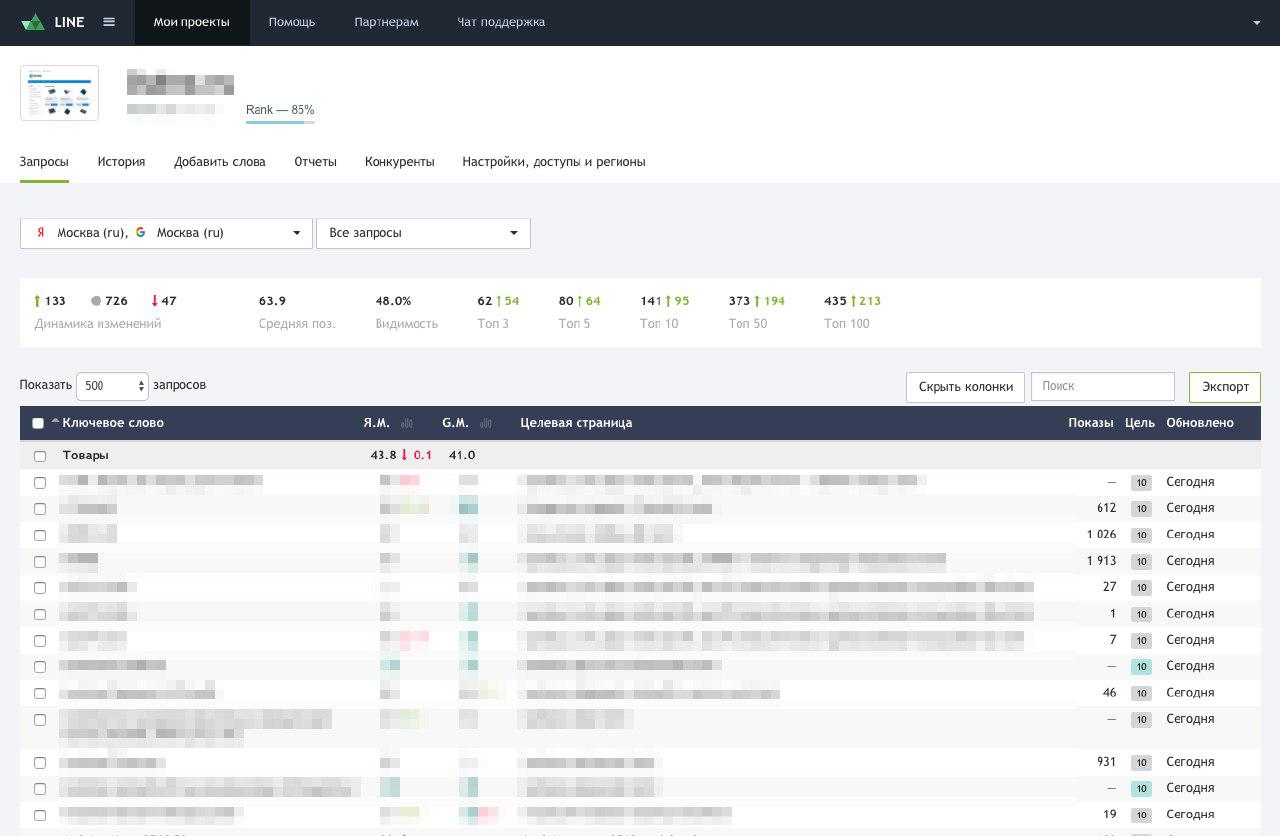Check the checkbox of the row with 612 показы
Image resolution: width=1280 pixels, height=836 pixels.
coord(40,509)
